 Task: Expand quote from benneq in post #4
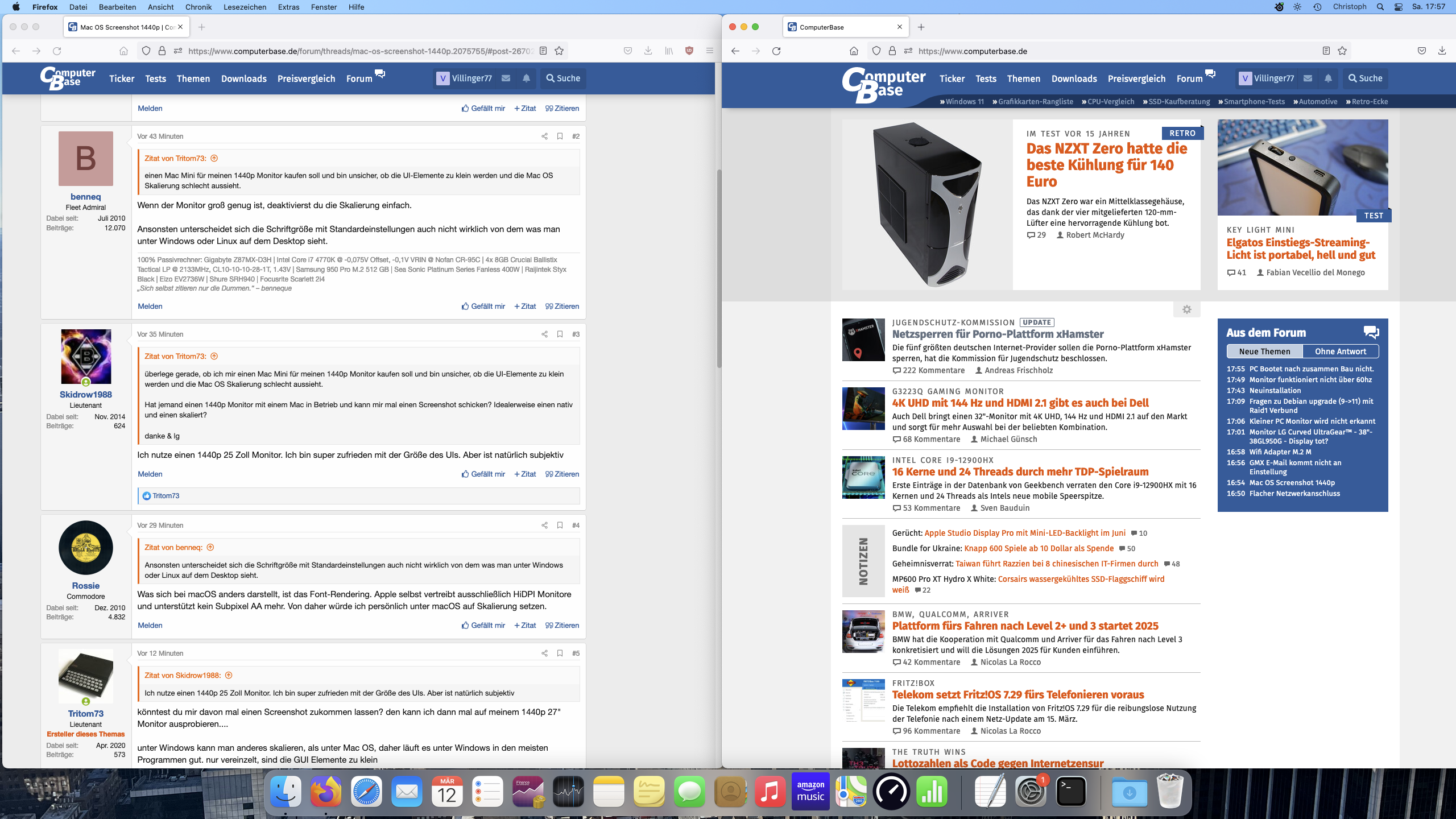coord(210,548)
